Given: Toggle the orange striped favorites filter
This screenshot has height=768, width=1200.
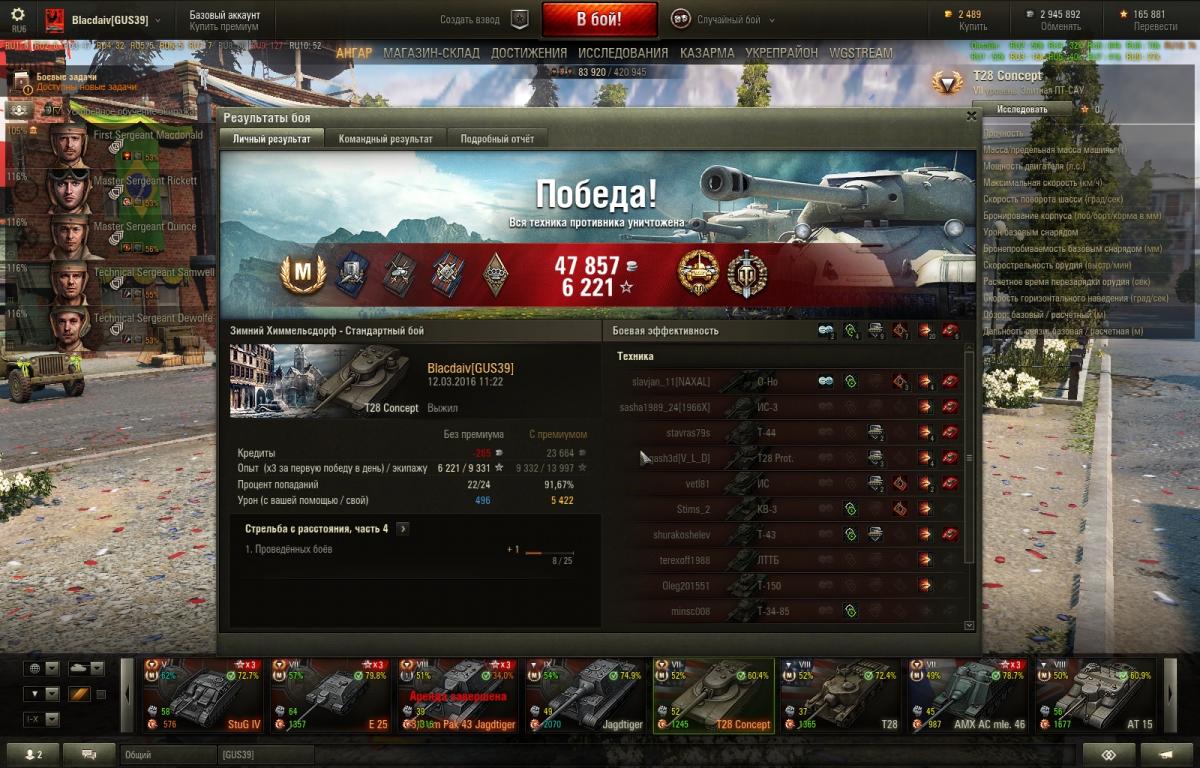Looking at the screenshot, I should click(x=80, y=694).
